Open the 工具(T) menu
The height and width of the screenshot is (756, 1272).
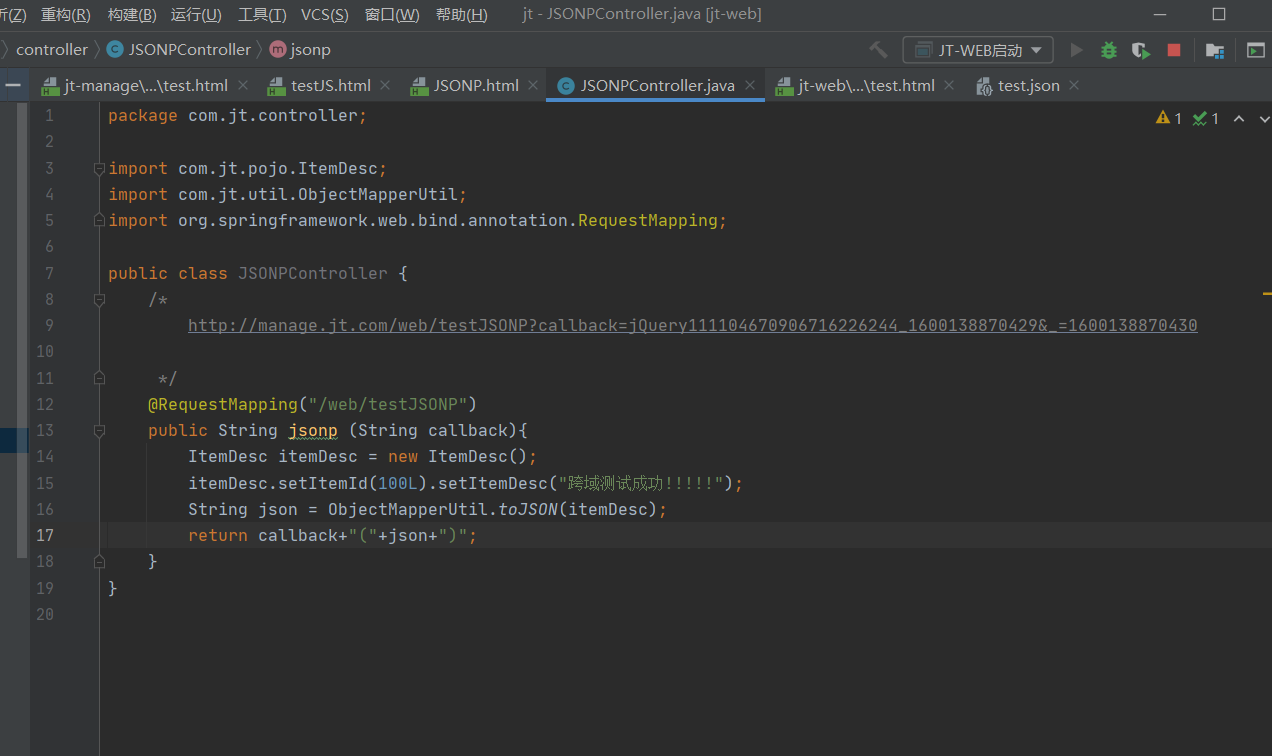tap(262, 14)
